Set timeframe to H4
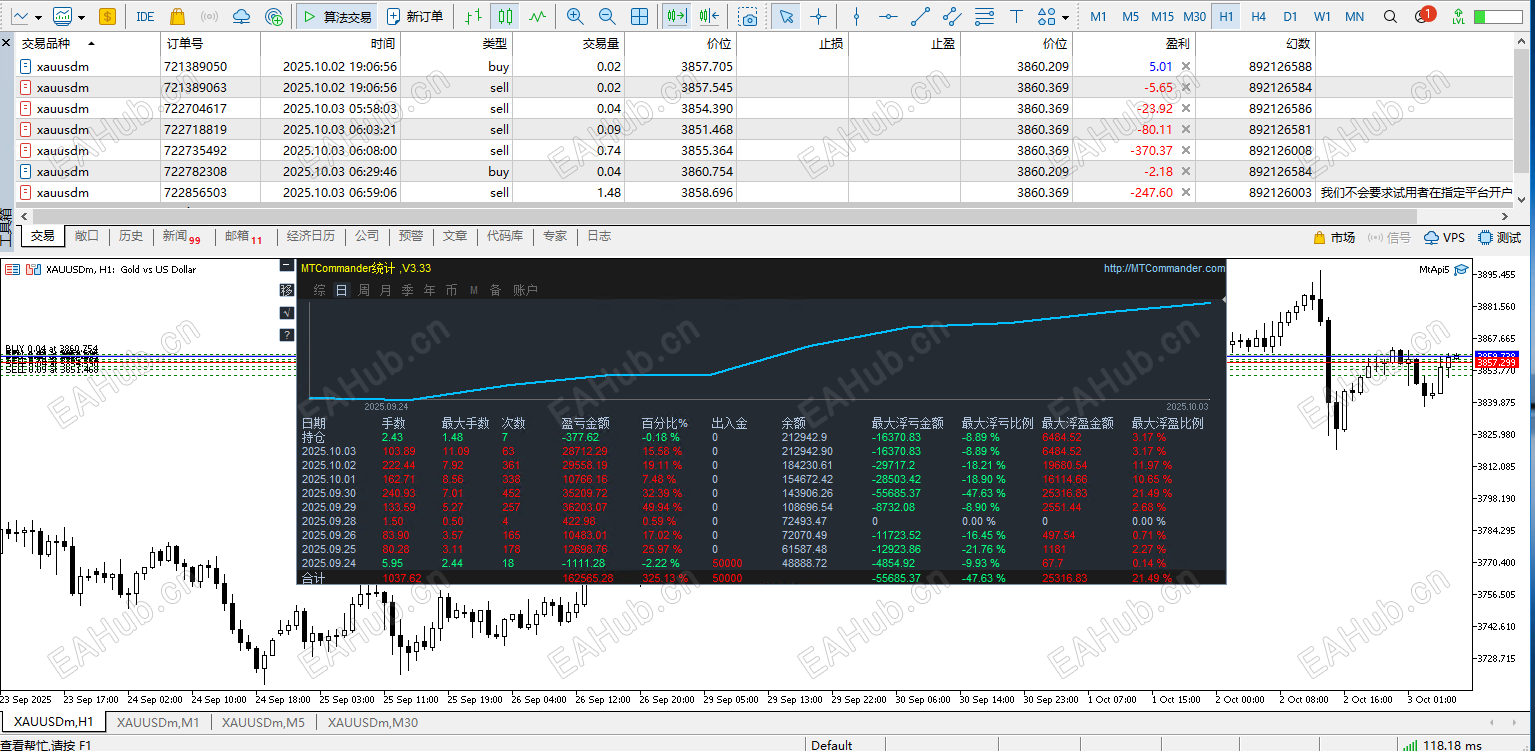1535x751 pixels. [1258, 16]
